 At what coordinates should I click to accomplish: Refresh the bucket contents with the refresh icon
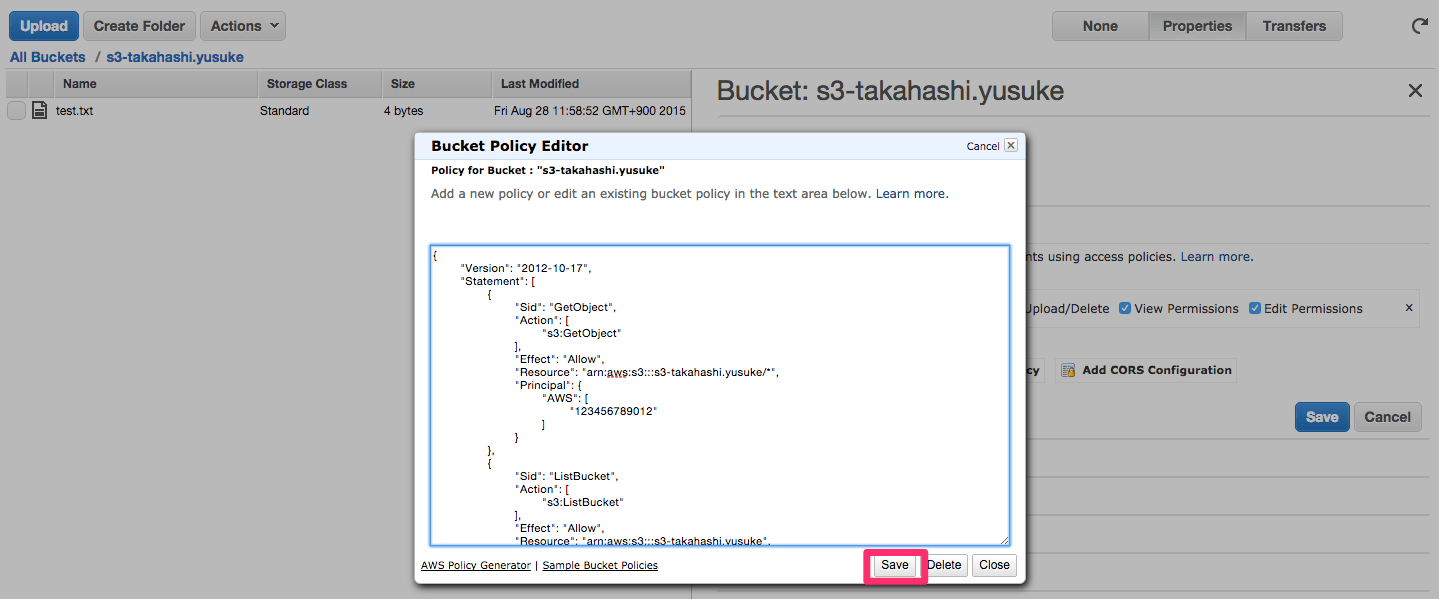point(1419,26)
